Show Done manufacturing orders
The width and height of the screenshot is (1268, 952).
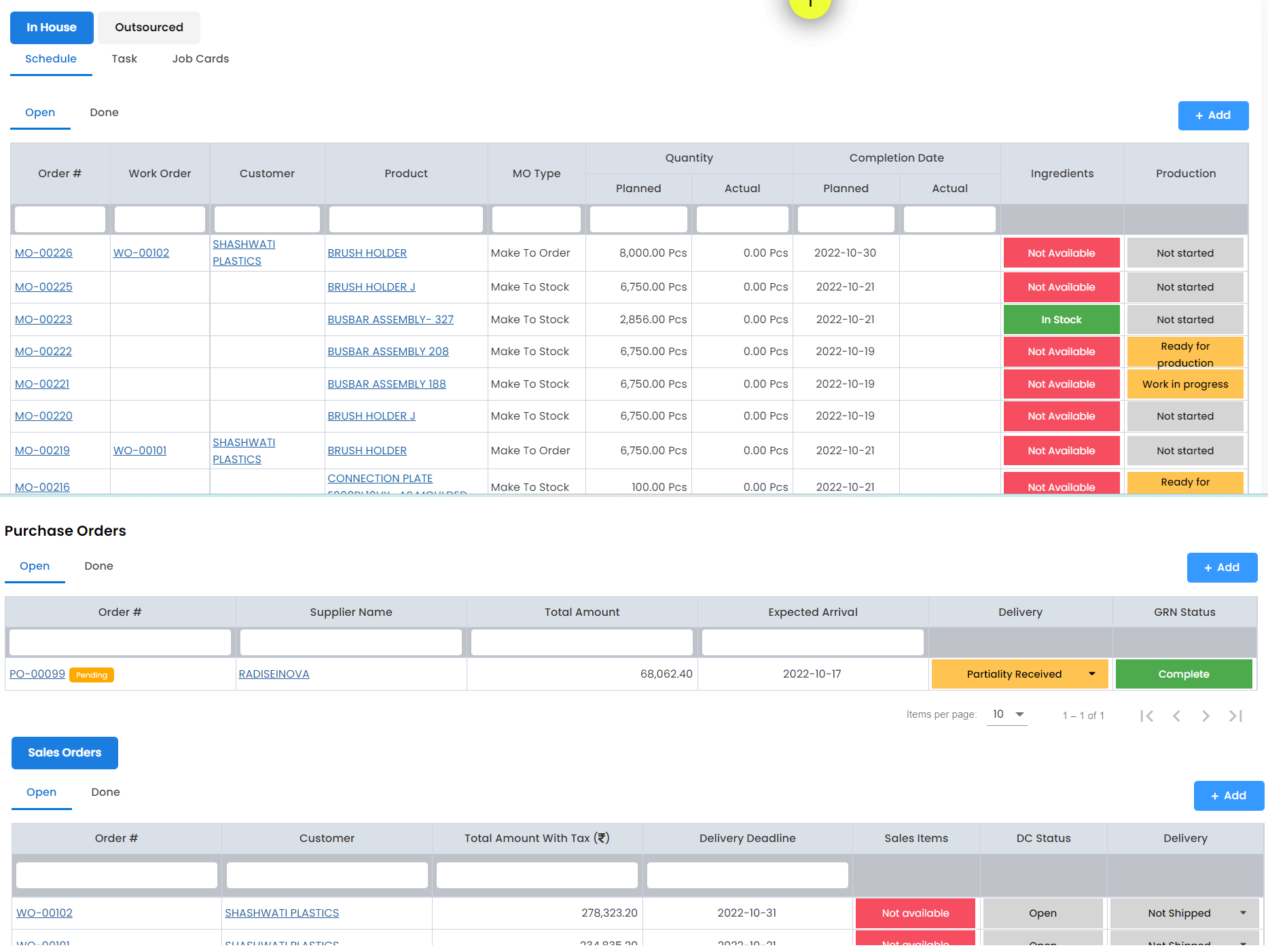104,113
